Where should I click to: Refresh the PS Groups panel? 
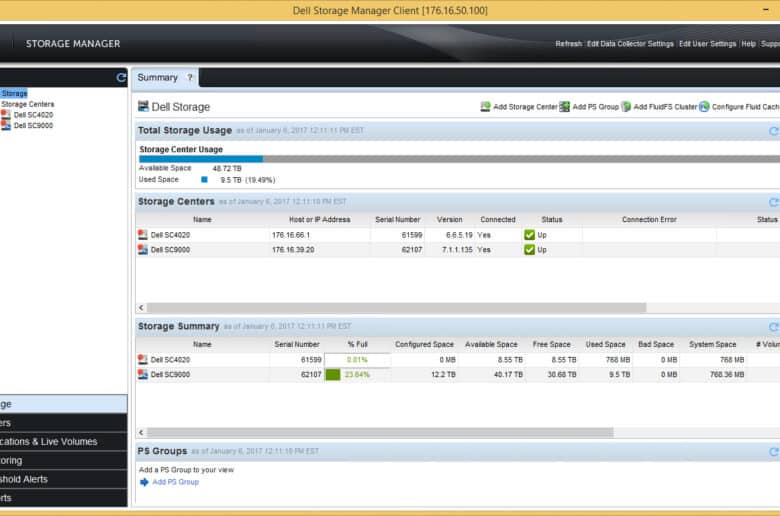pos(774,452)
